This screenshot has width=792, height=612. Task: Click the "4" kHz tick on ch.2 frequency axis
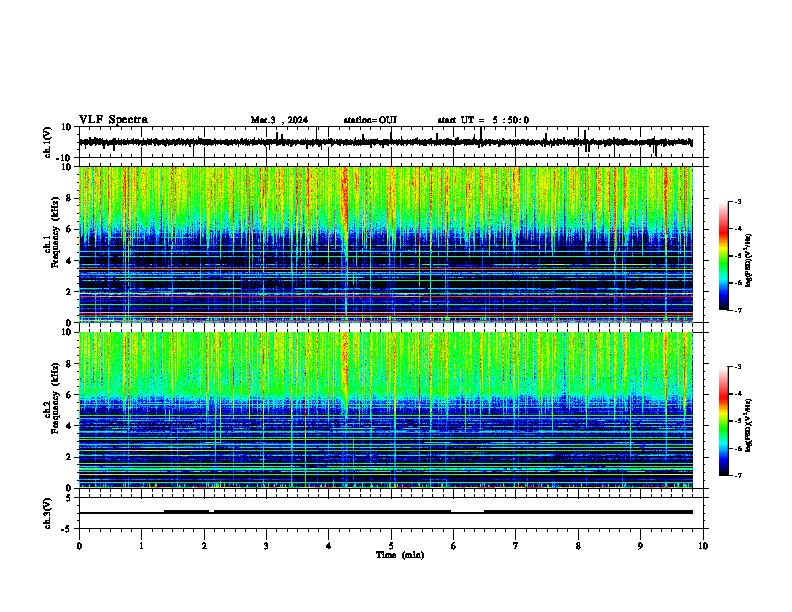tap(69, 426)
